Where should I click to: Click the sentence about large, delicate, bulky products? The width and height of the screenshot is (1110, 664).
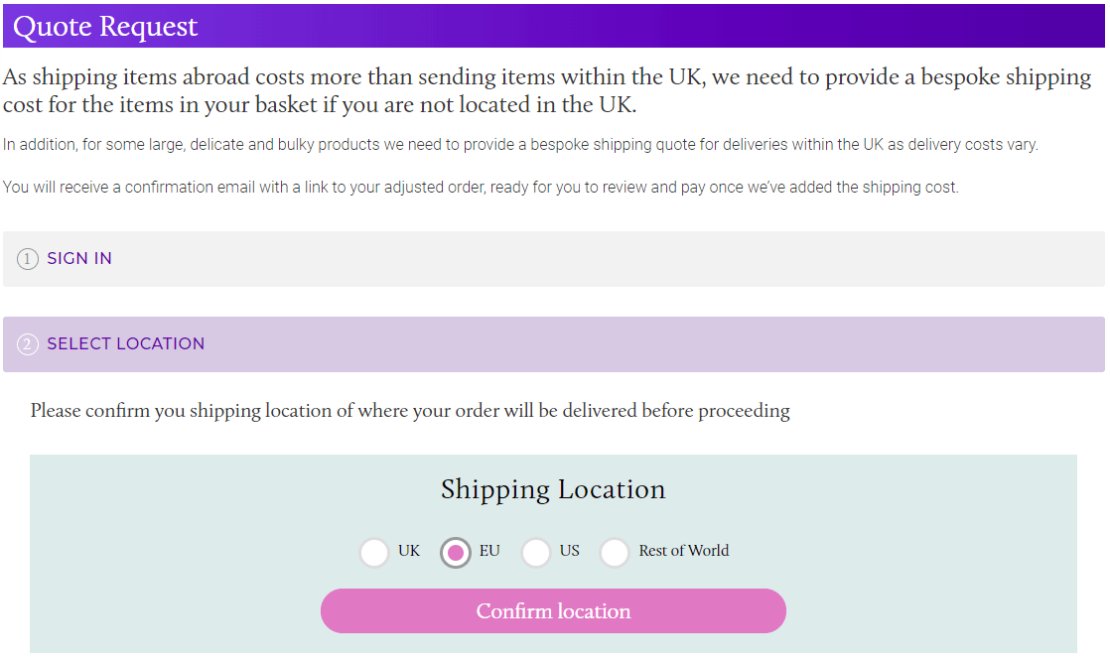[x=520, y=145]
